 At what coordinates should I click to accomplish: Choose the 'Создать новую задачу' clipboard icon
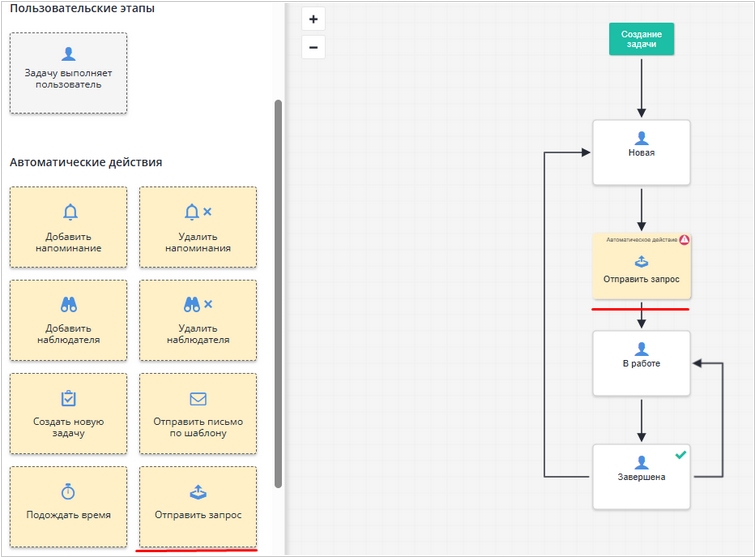tap(69, 398)
